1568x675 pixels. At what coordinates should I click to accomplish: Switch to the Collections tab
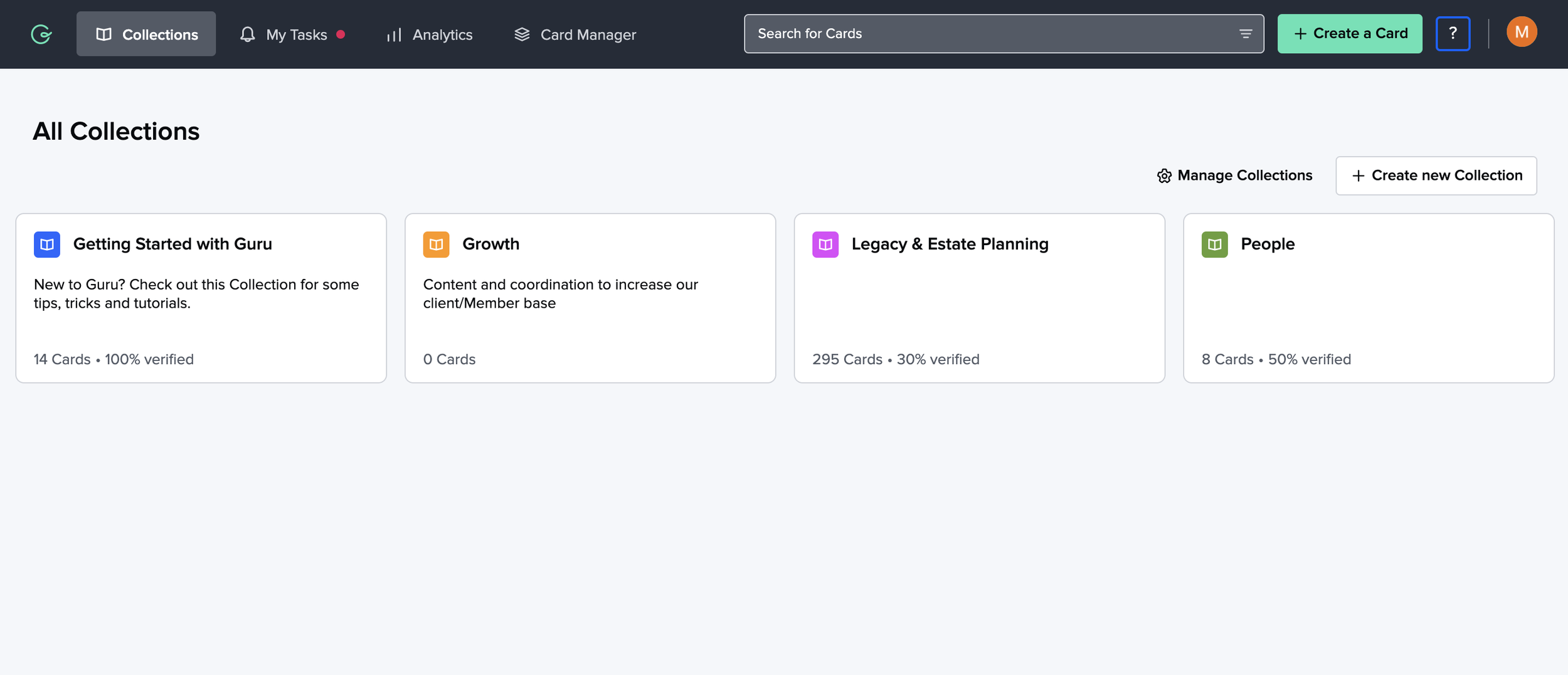tap(146, 34)
